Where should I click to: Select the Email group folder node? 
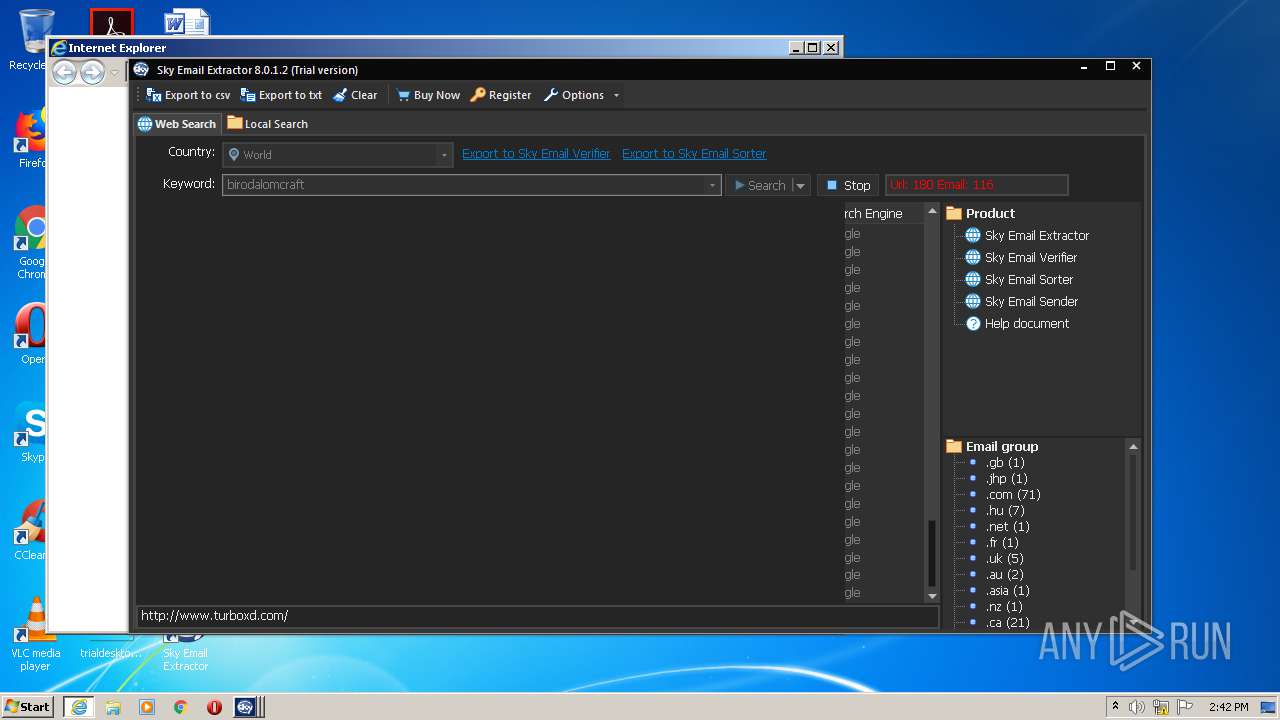992,447
